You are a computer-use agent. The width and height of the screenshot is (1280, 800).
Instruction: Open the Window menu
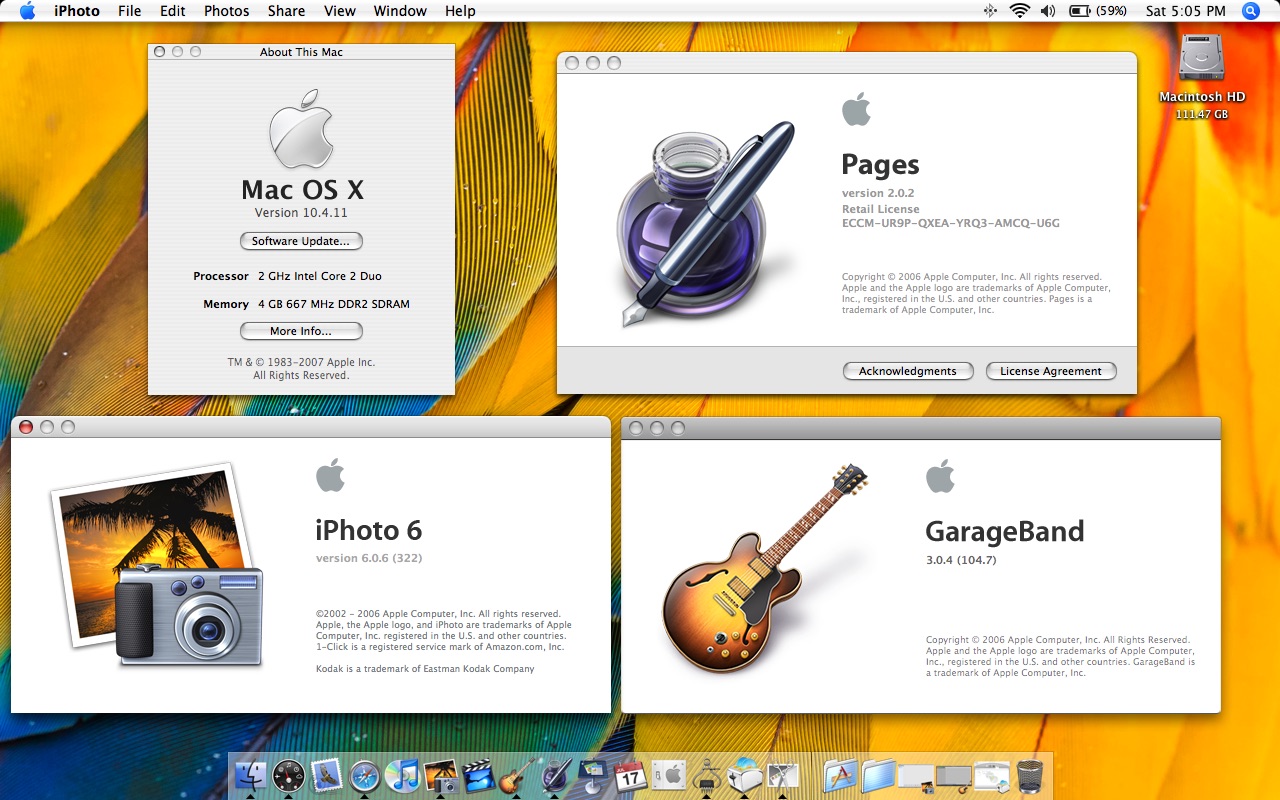pyautogui.click(x=400, y=11)
